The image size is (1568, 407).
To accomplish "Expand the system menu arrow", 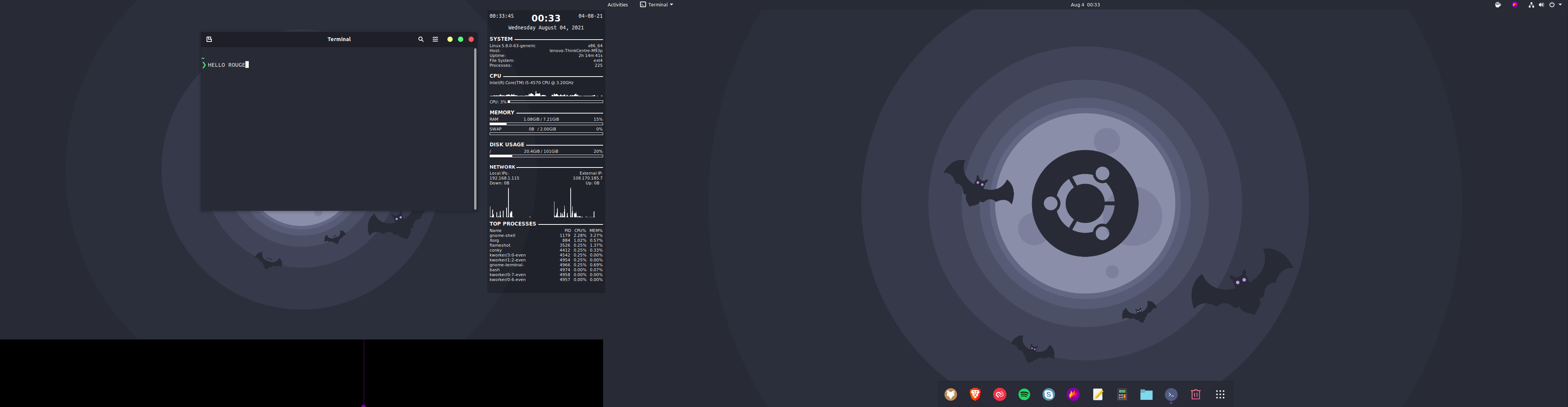I will coord(1560,5).
